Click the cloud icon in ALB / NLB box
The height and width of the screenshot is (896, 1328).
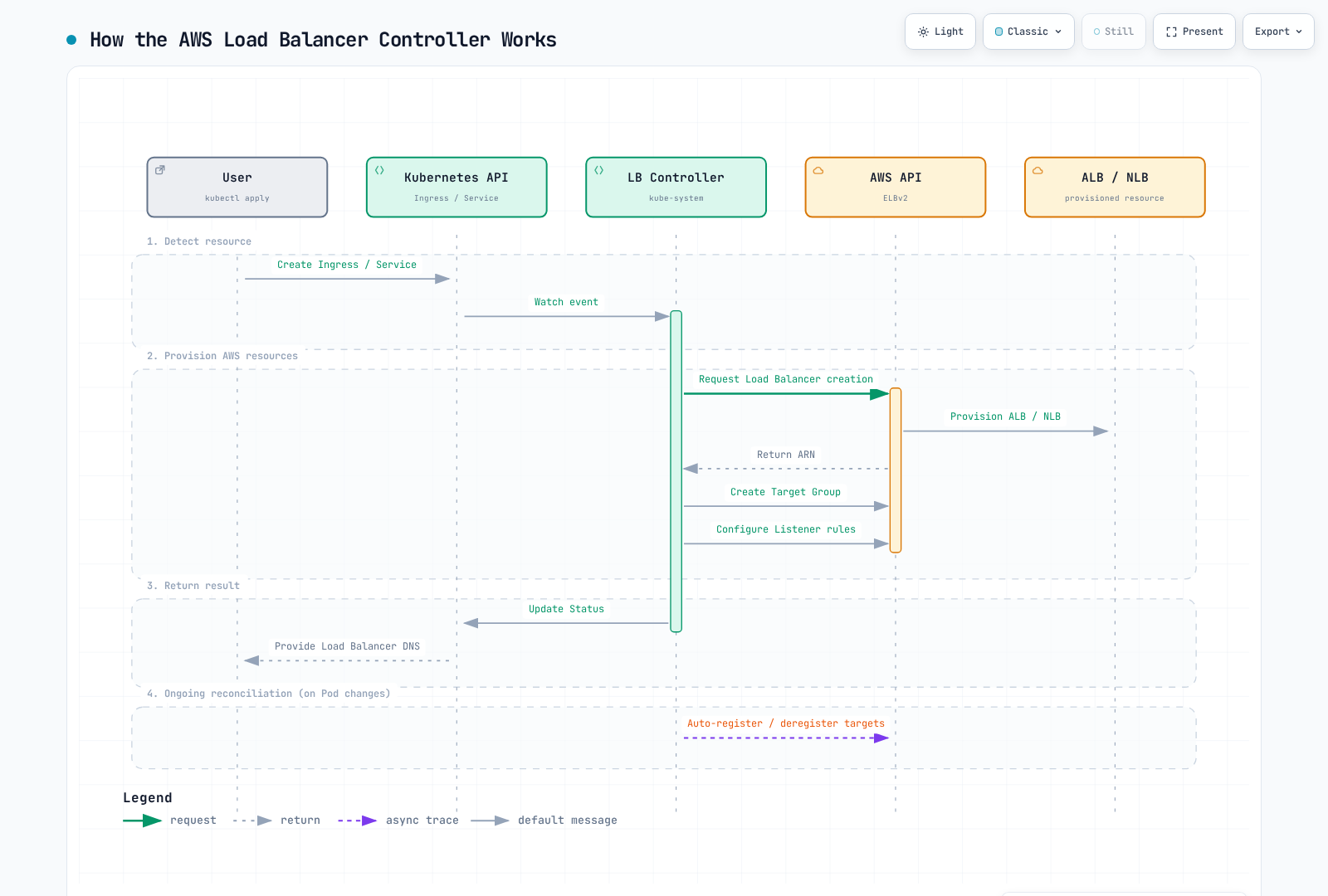click(x=1037, y=170)
